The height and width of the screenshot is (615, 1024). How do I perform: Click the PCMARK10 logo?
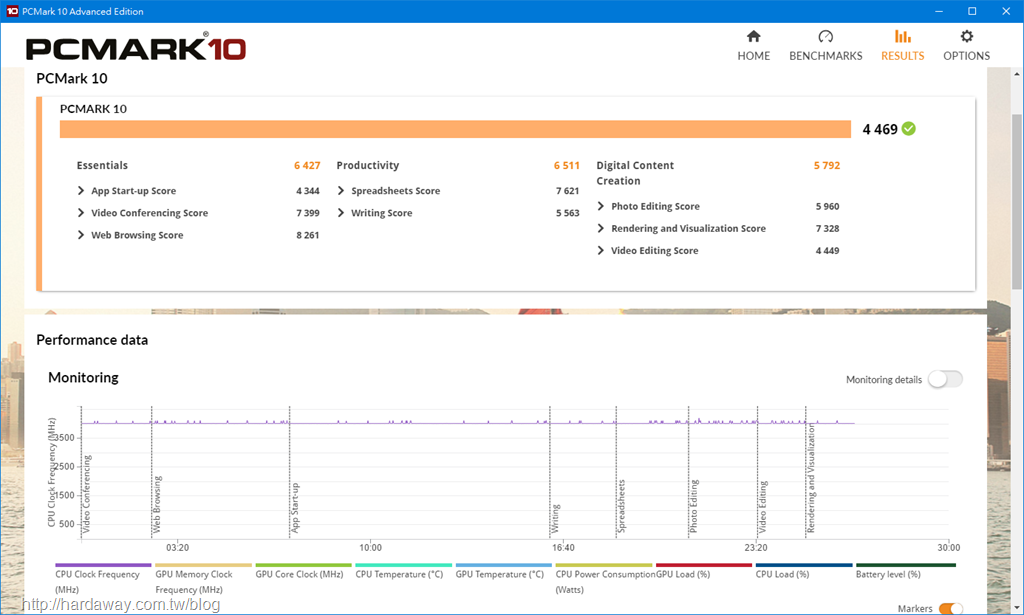(136, 48)
